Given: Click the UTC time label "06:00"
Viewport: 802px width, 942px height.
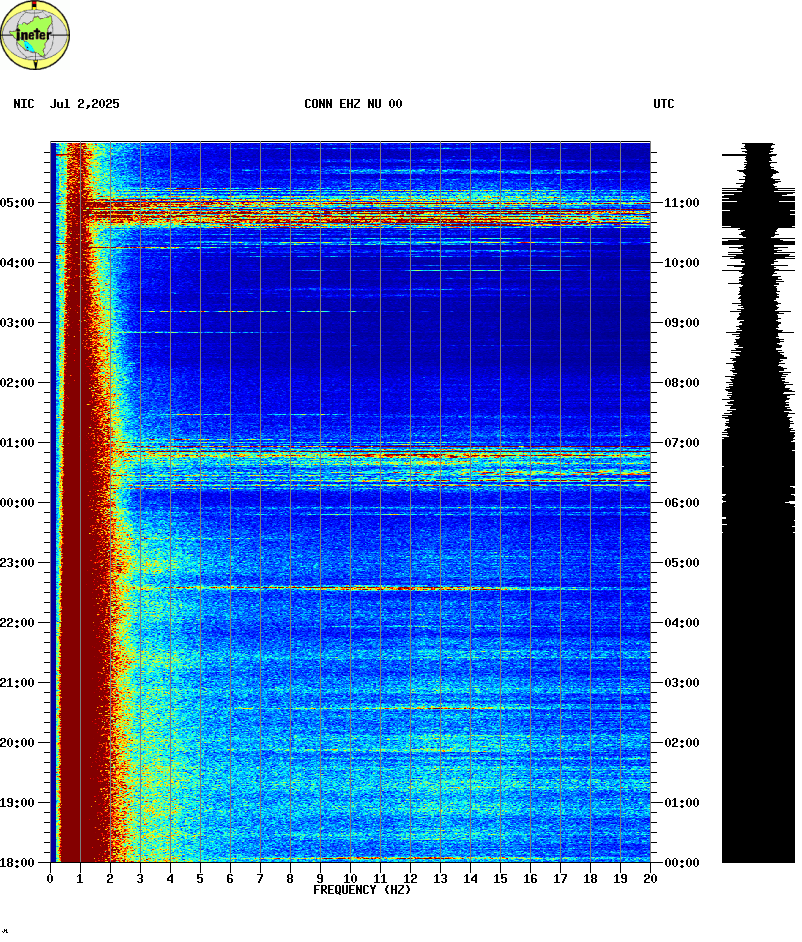Looking at the screenshot, I should point(682,503).
